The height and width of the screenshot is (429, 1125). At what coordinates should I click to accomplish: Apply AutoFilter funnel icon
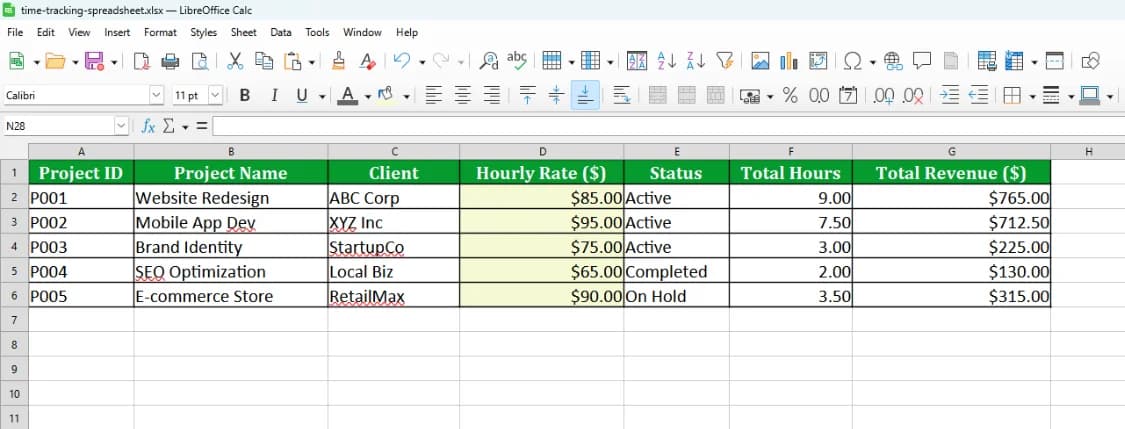tap(725, 61)
